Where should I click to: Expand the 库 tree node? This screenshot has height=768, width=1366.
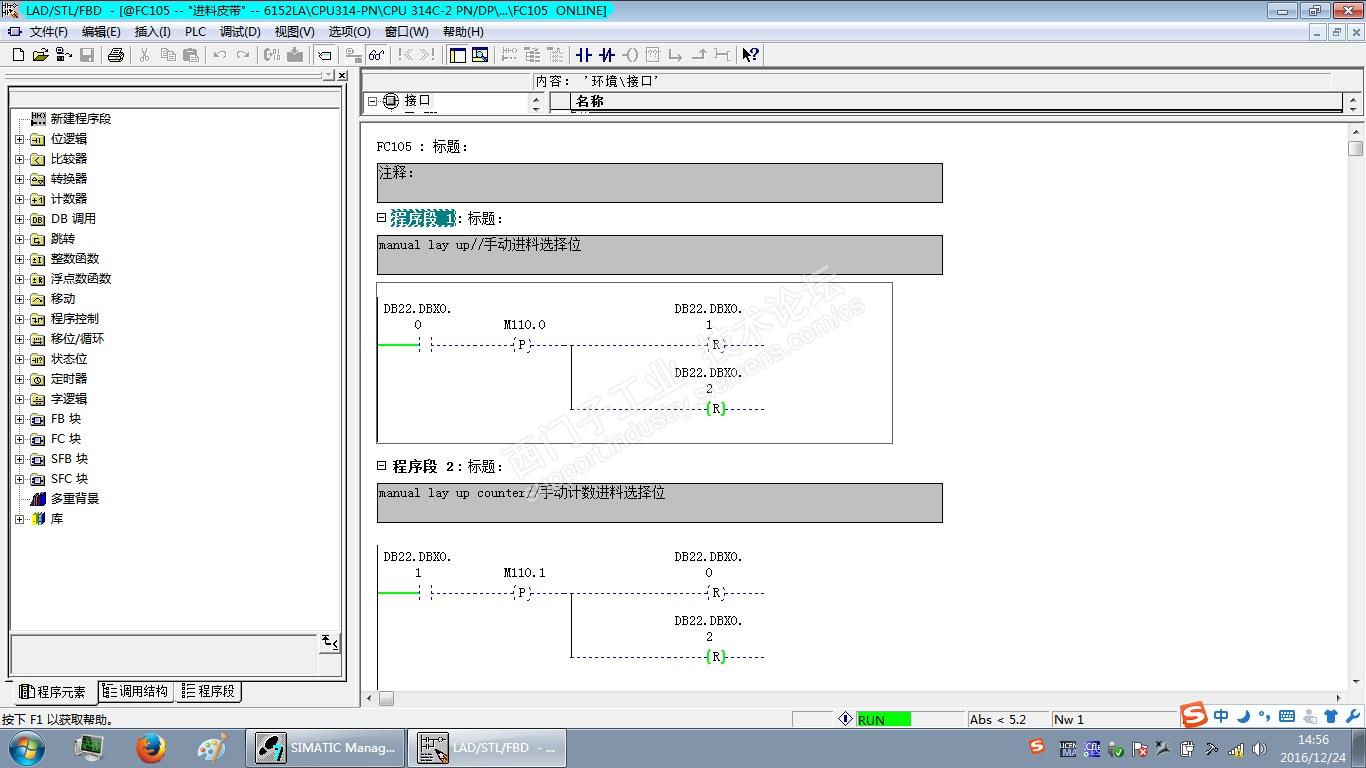point(19,519)
